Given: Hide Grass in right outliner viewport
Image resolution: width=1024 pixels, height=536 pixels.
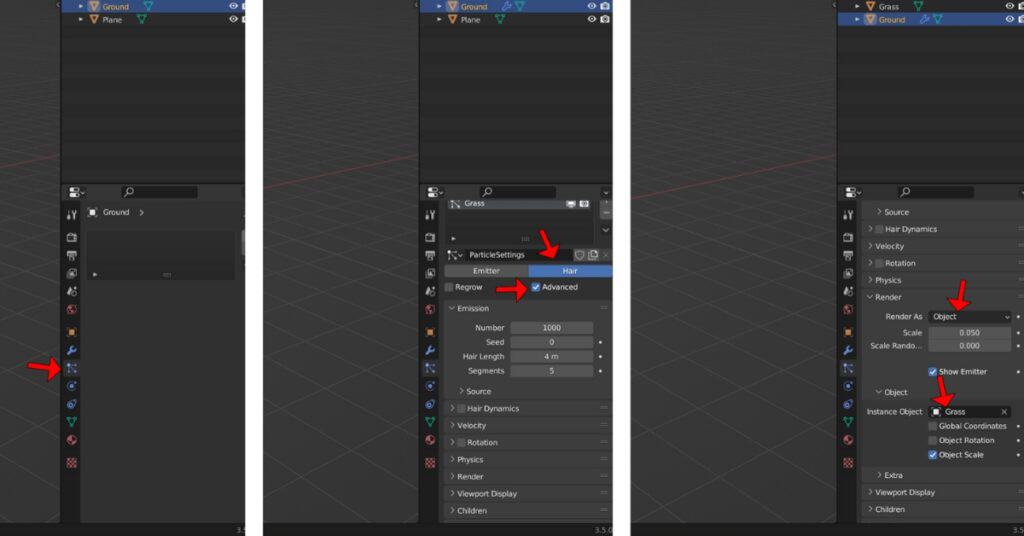Looking at the screenshot, I should pos(1010,6).
